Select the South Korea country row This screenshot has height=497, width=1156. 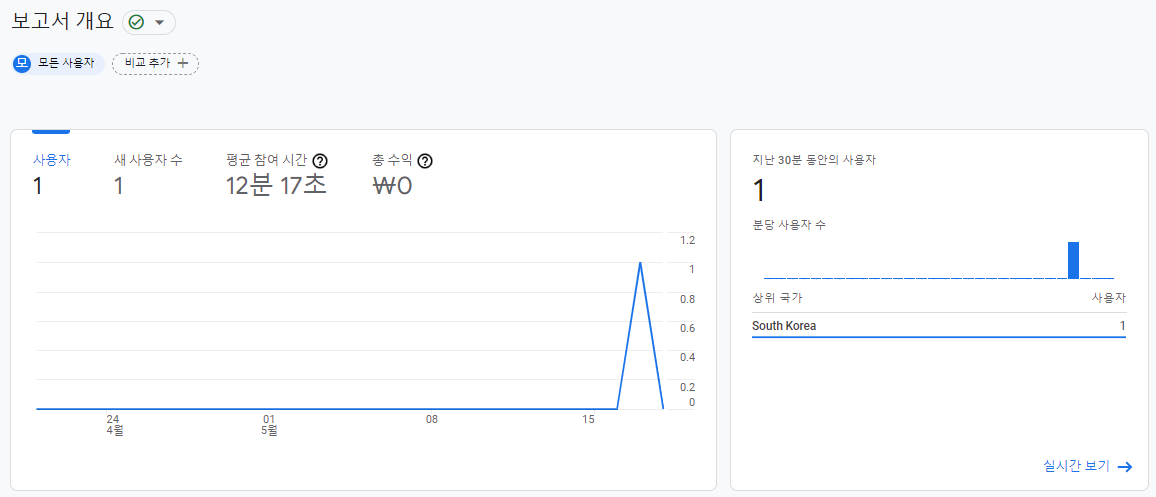tap(939, 326)
